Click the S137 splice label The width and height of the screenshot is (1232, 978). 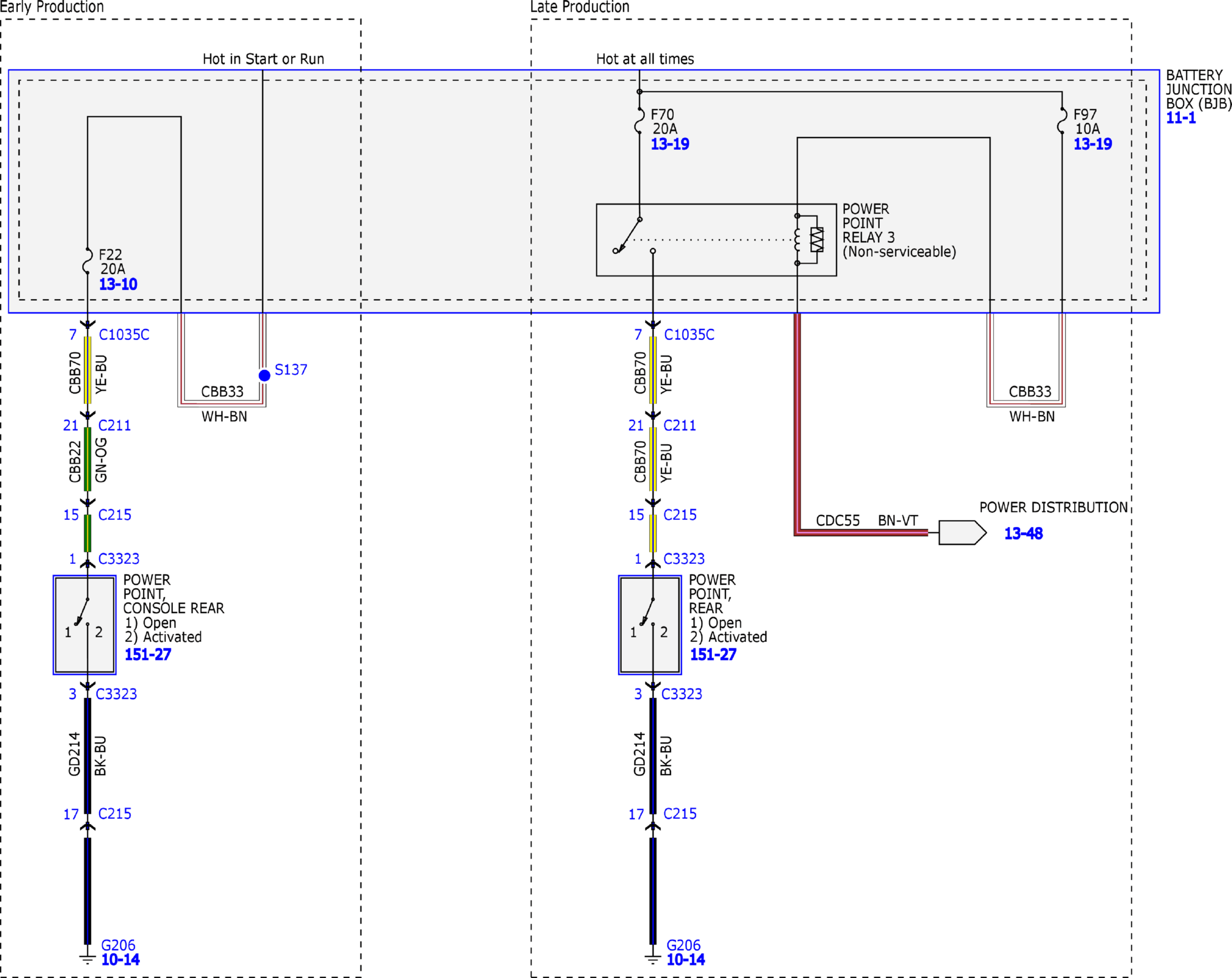click(291, 370)
